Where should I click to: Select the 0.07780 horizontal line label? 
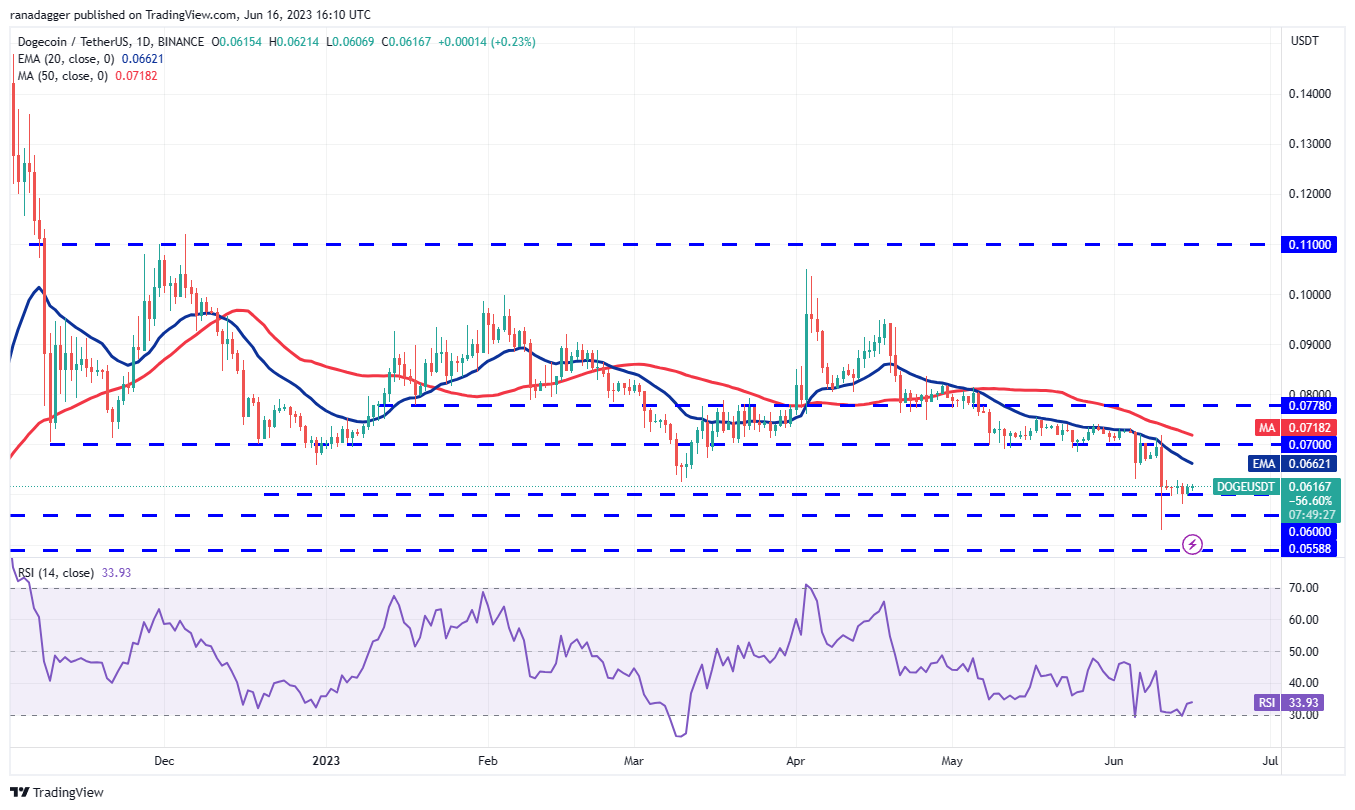click(1309, 405)
